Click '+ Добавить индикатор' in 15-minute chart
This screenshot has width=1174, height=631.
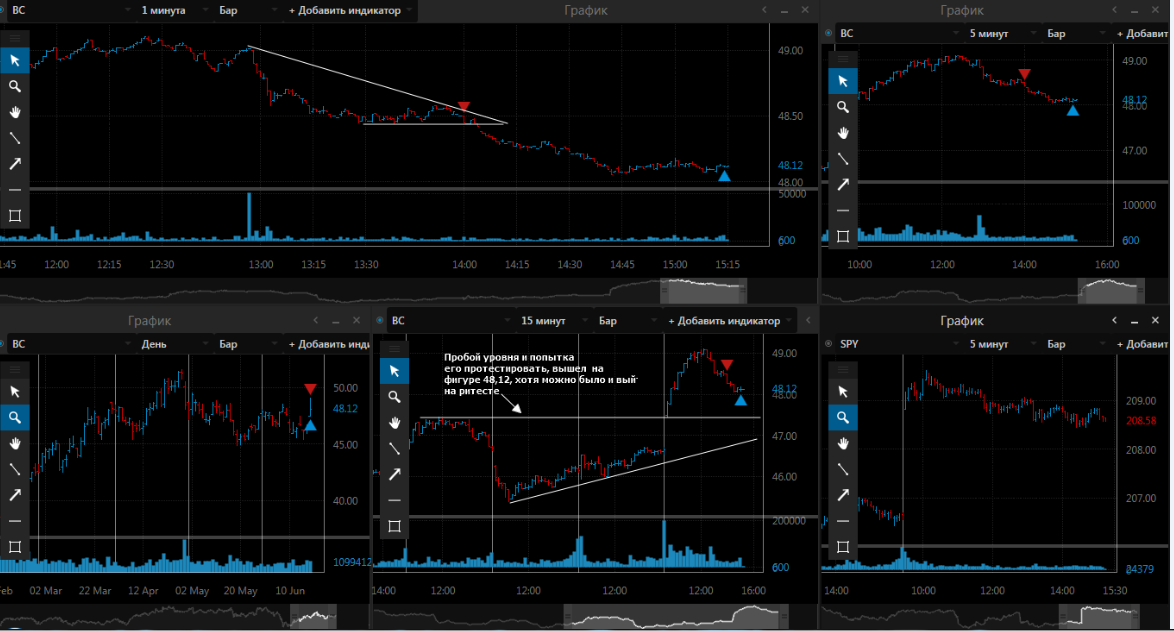[x=724, y=320]
